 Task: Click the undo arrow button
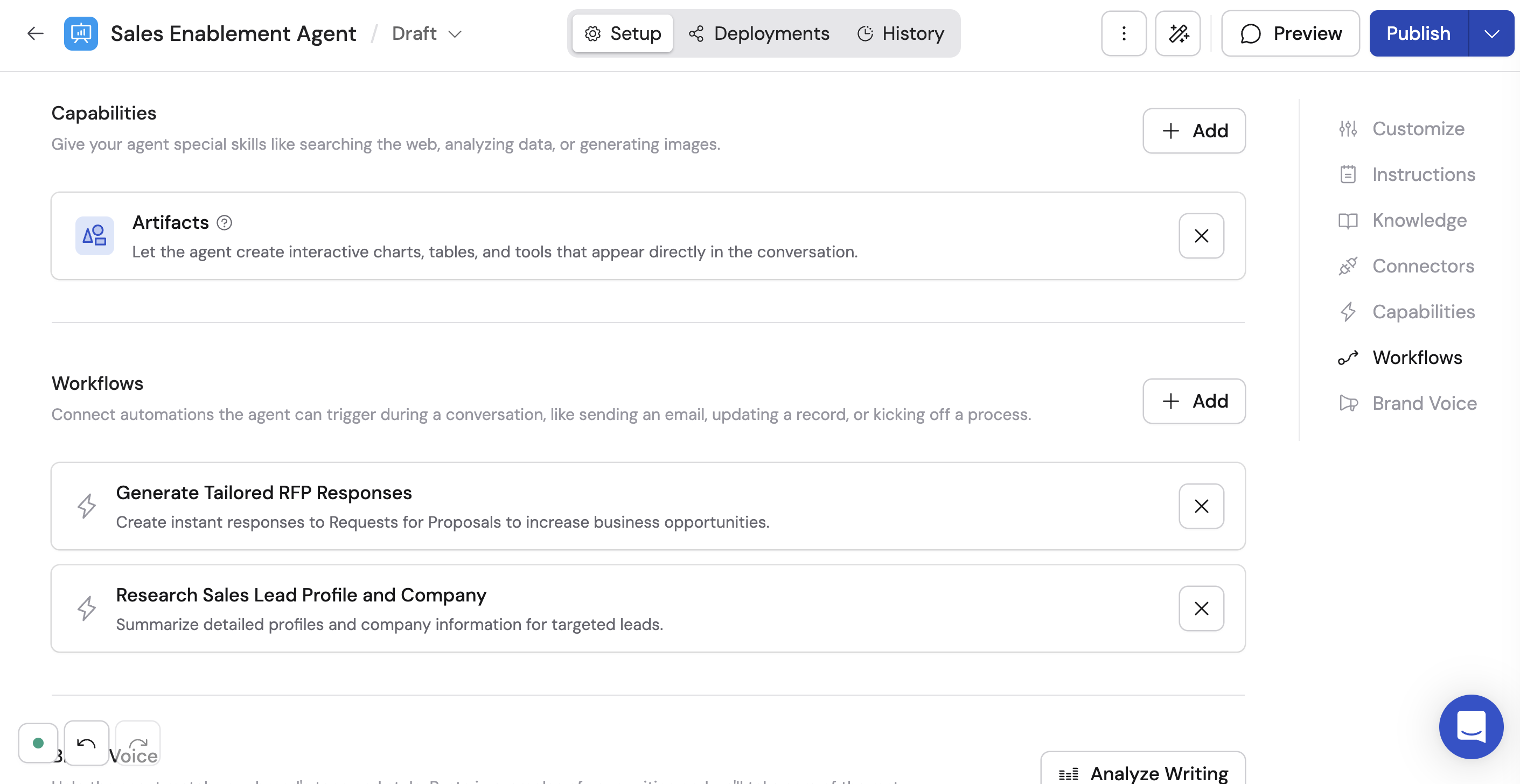click(x=86, y=743)
